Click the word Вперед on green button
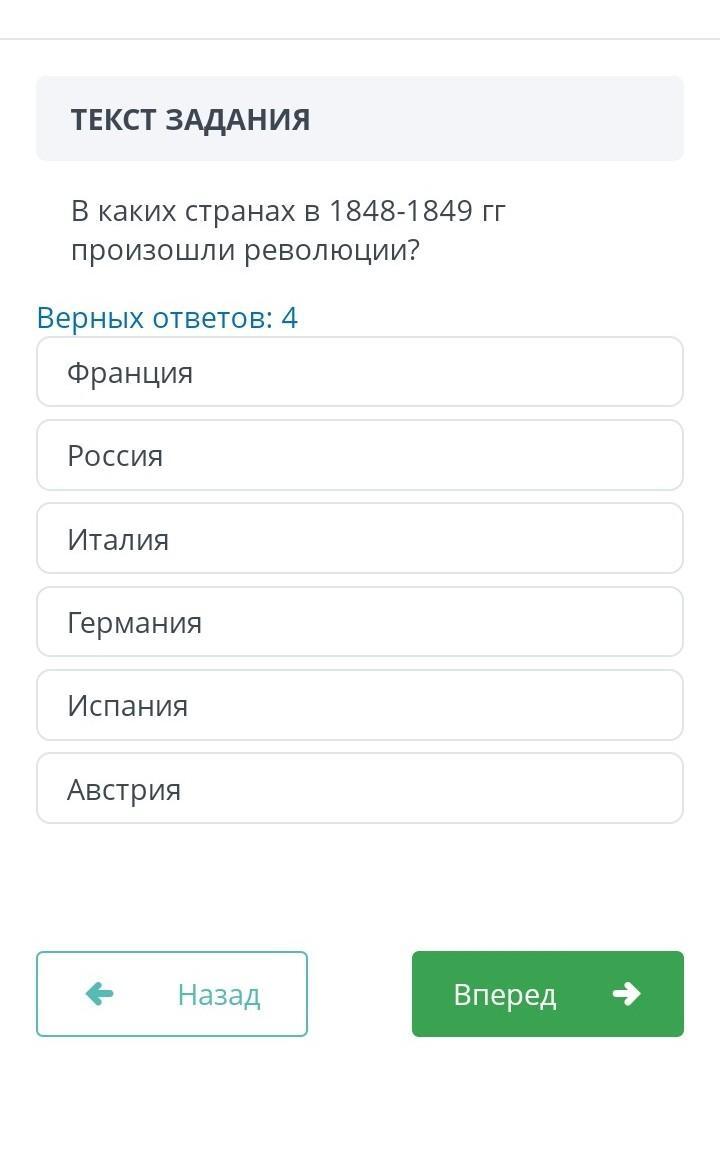The width and height of the screenshot is (720, 1169). pyautogui.click(x=505, y=995)
